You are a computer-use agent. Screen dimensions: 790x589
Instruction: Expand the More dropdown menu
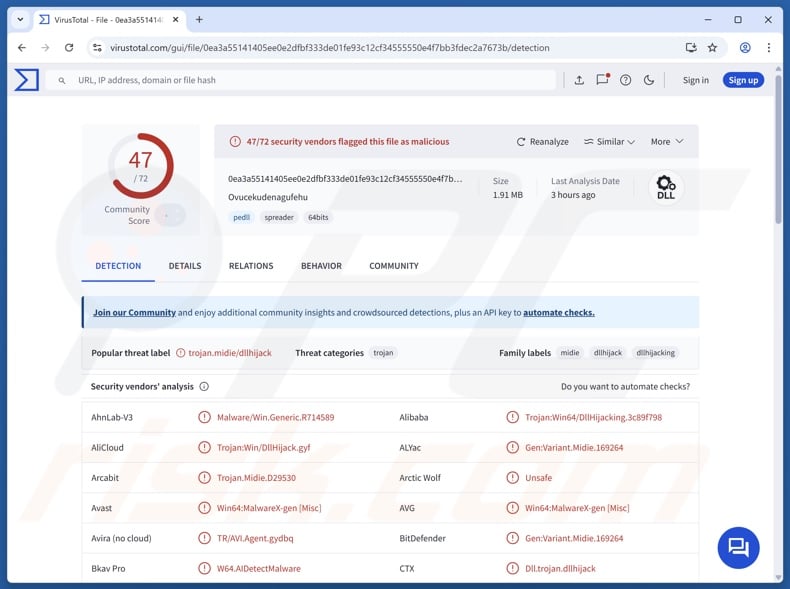pos(667,142)
